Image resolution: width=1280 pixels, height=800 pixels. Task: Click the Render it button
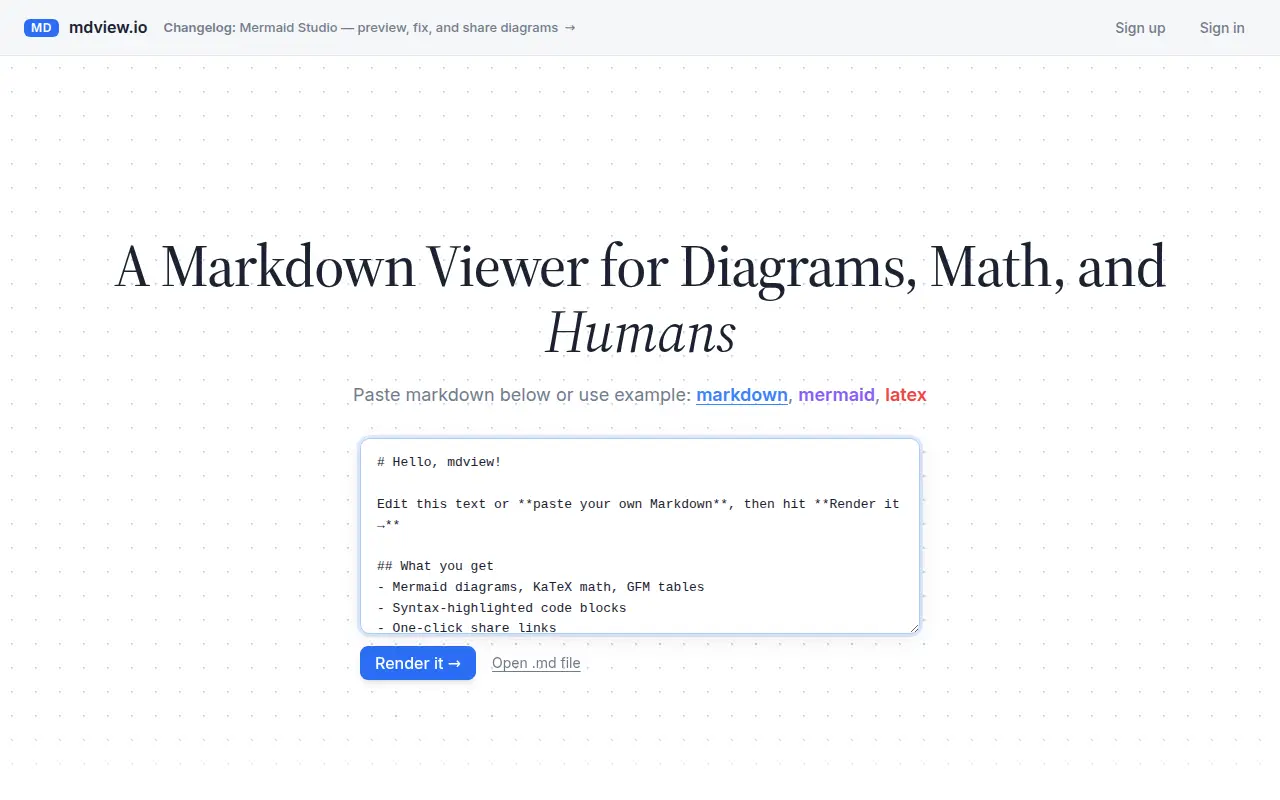(x=418, y=663)
